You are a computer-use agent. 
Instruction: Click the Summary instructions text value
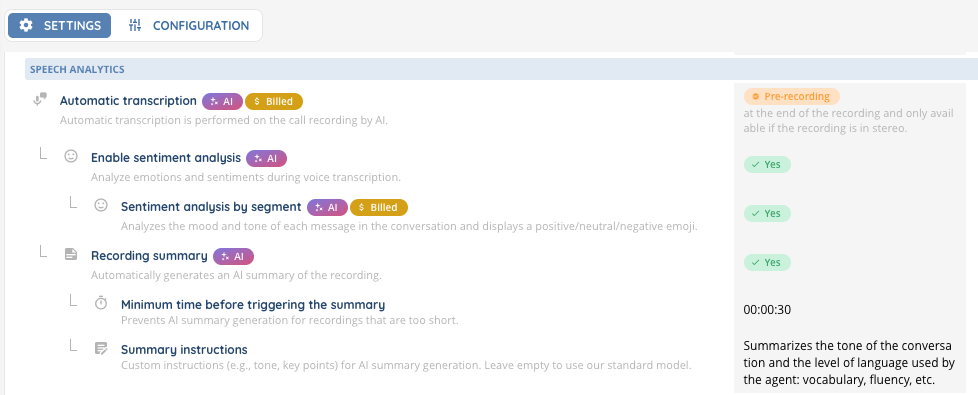pyautogui.click(x=849, y=363)
